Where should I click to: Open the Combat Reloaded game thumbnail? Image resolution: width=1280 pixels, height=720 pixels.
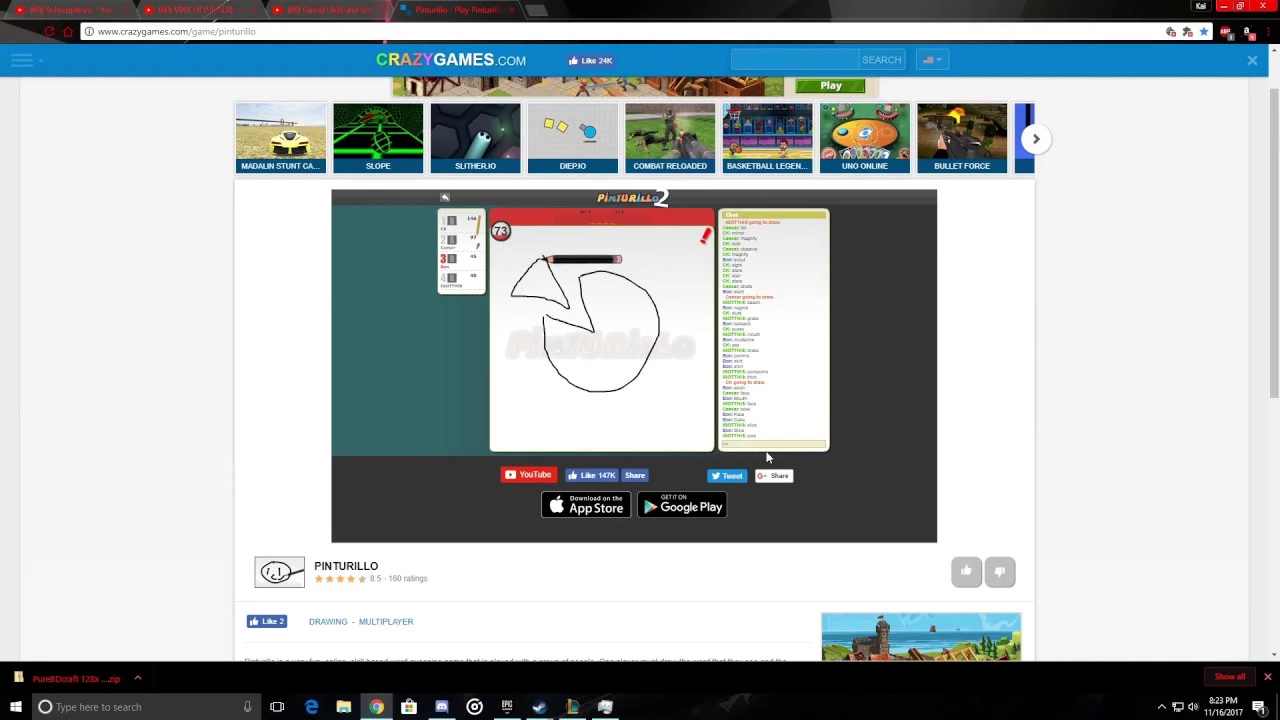click(670, 138)
